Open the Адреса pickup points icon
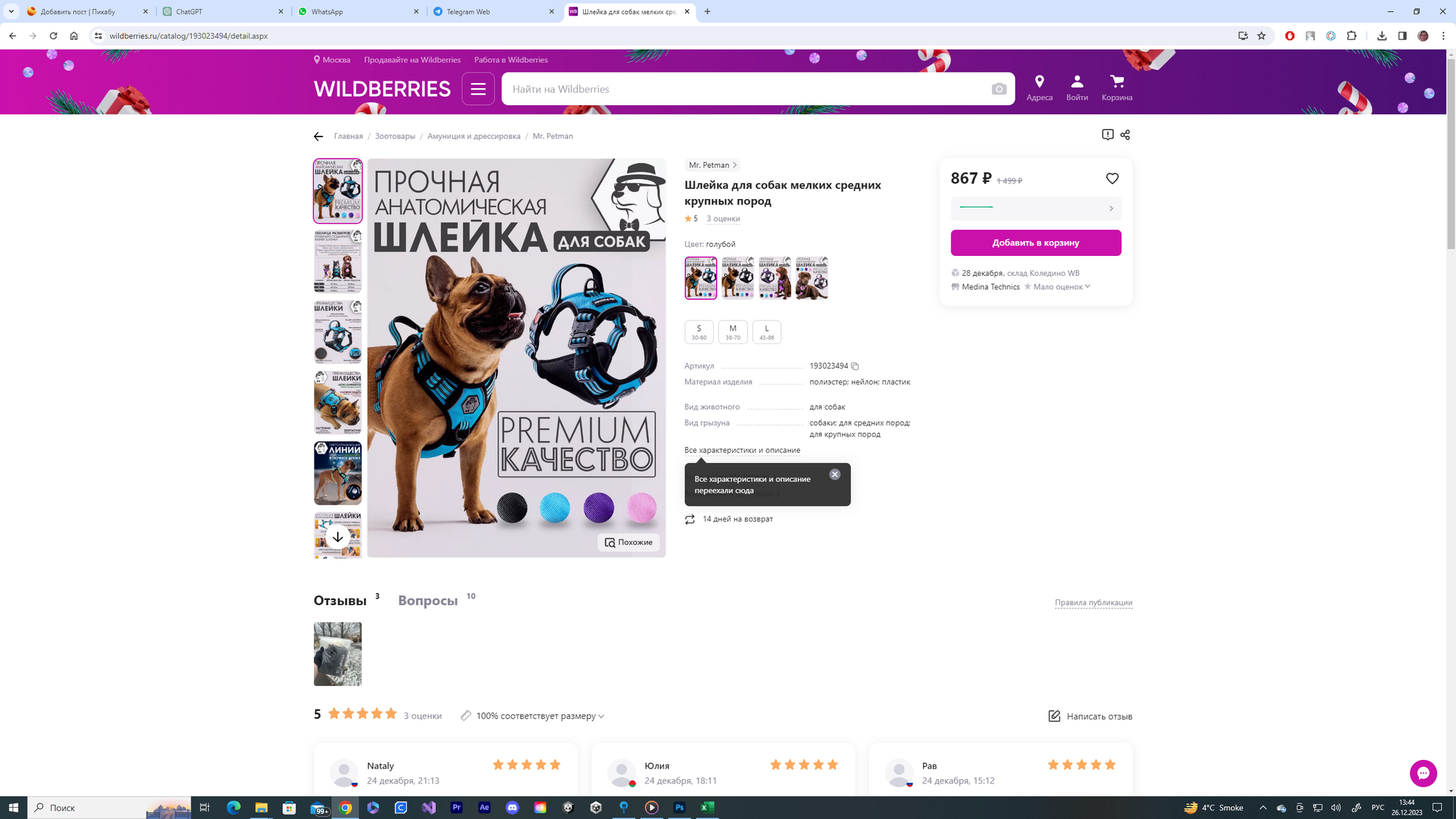Viewport: 1456px width, 819px height. tap(1039, 88)
